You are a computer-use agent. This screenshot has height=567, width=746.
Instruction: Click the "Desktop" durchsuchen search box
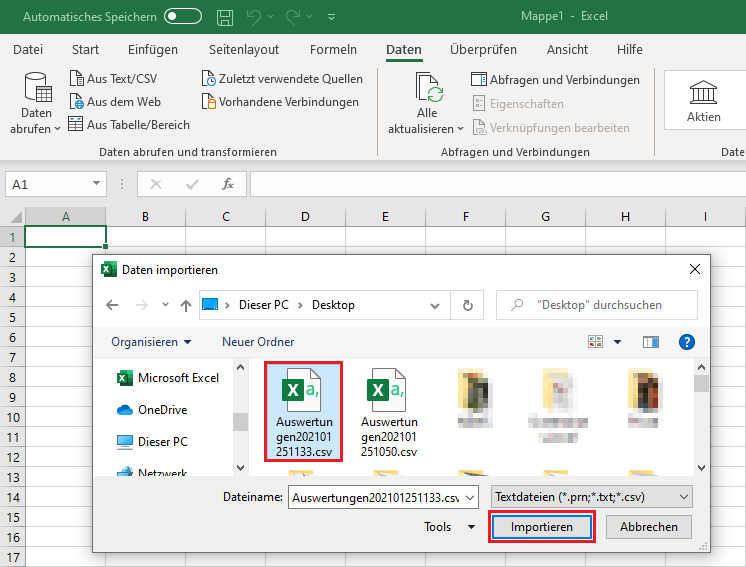coord(597,305)
